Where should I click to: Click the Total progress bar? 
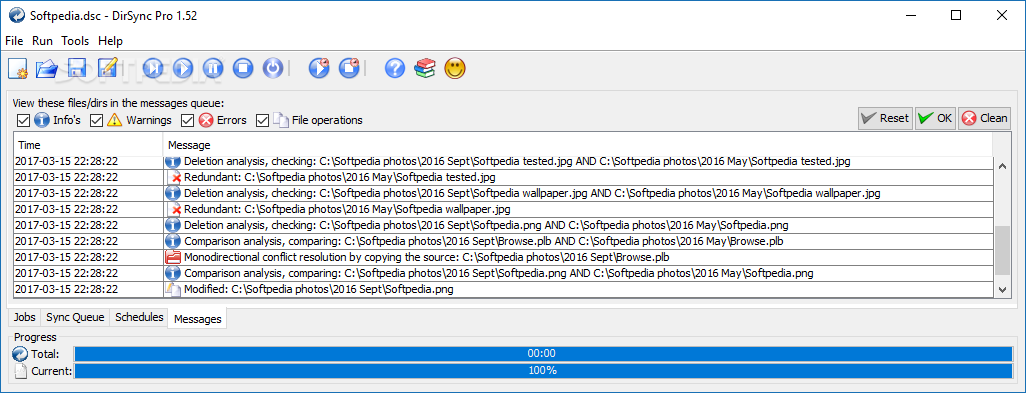click(542, 354)
